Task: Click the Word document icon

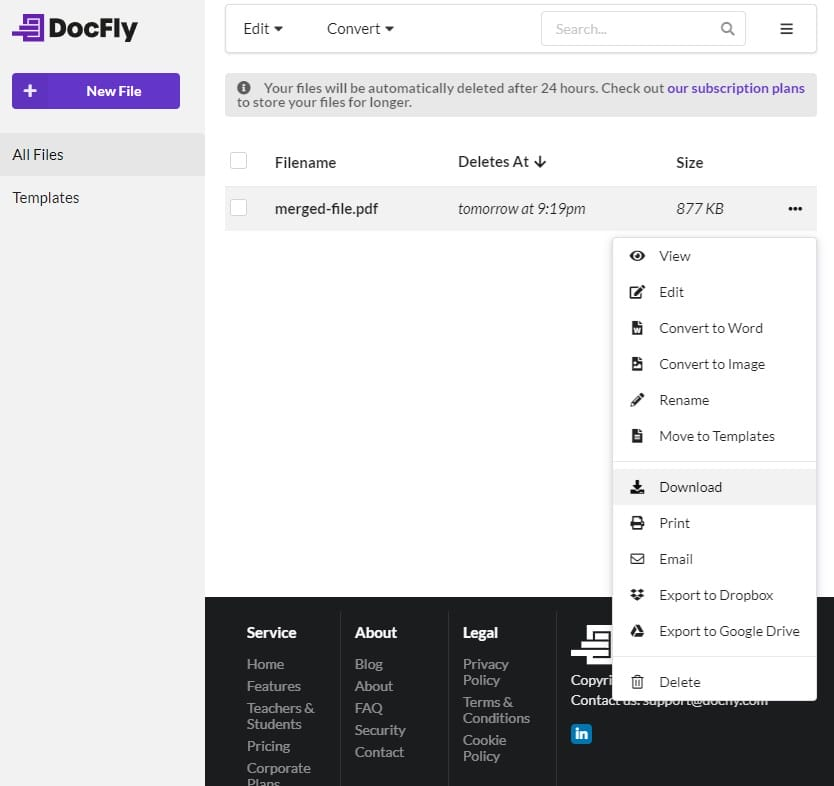Action: pyautogui.click(x=637, y=328)
